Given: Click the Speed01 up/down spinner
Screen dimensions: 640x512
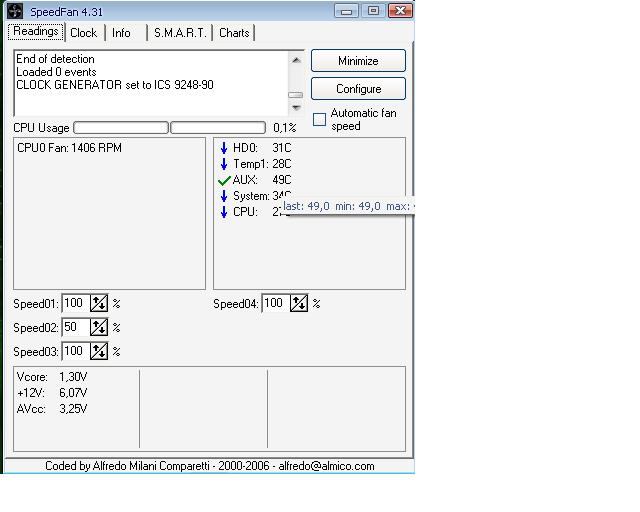Looking at the screenshot, I should pos(99,303).
